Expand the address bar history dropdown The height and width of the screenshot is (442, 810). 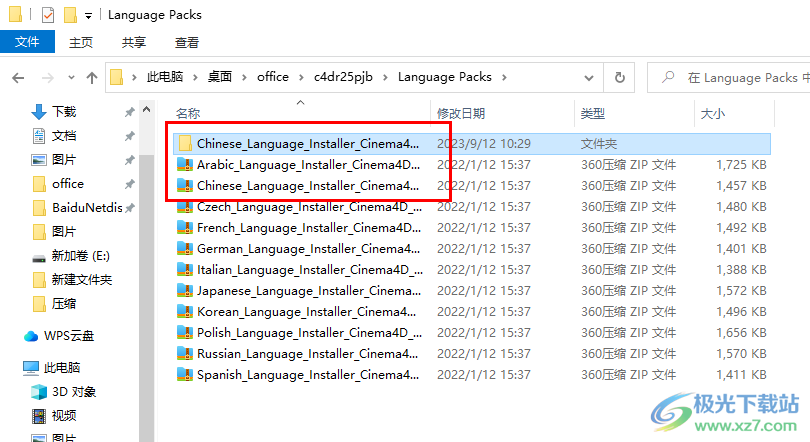click(588, 78)
